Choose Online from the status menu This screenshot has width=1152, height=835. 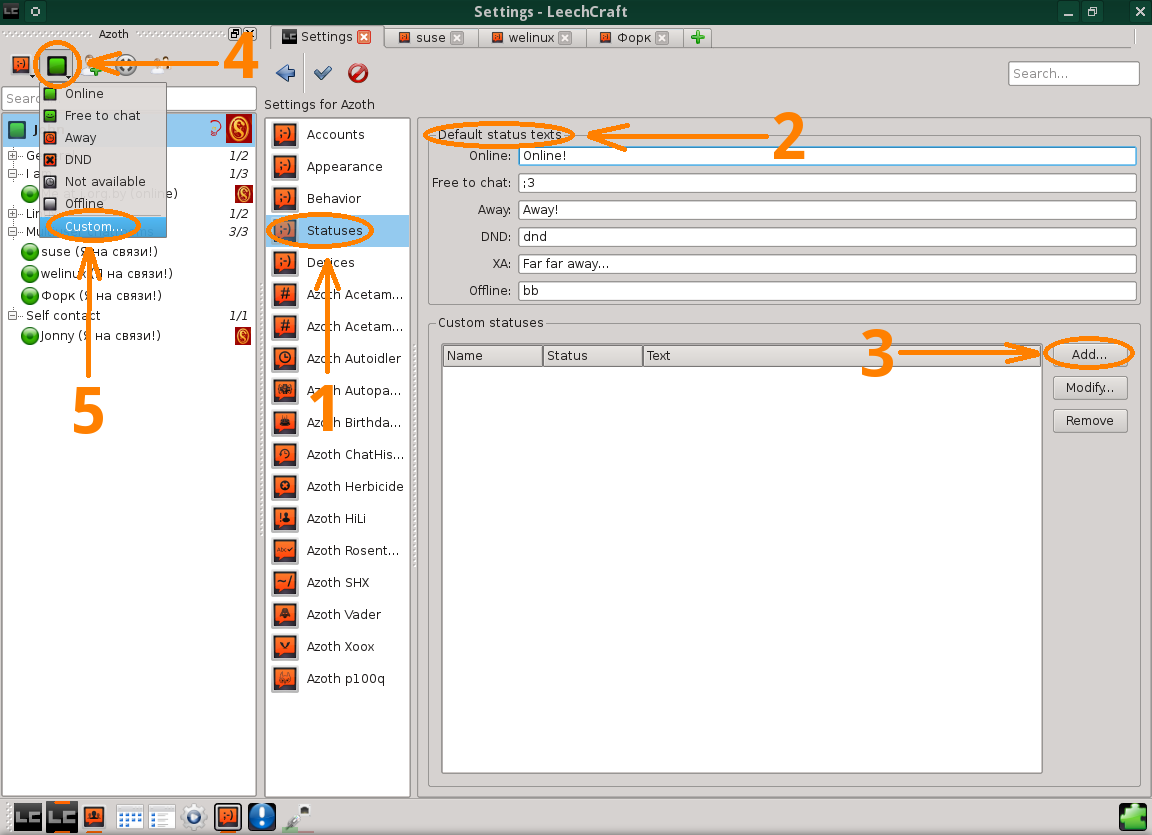(103, 93)
